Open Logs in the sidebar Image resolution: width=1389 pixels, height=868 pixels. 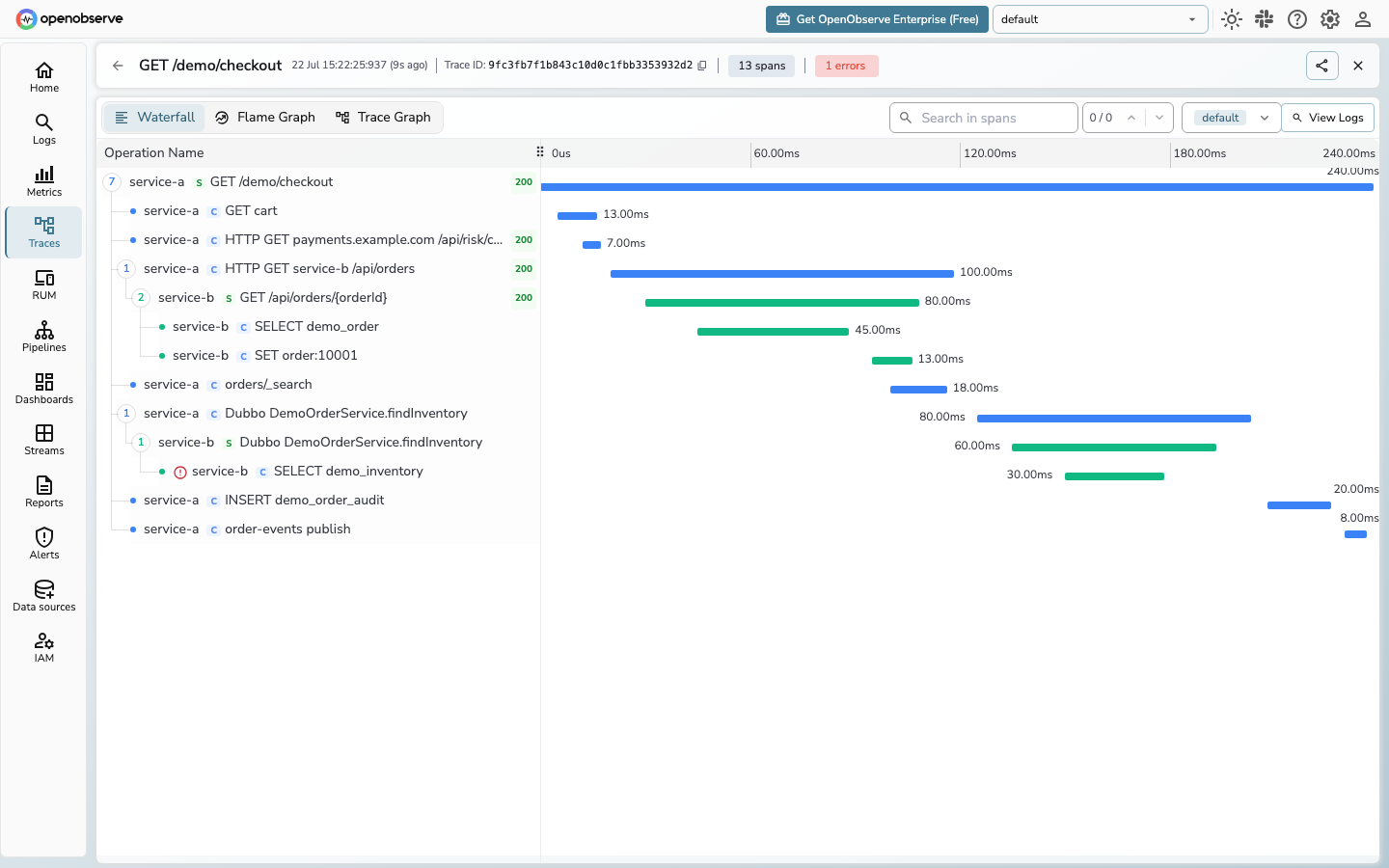[44, 129]
